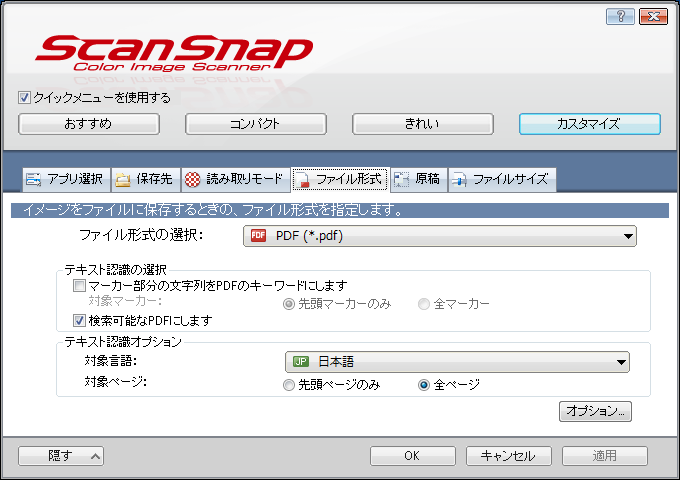Viewport: 680px width, 480px height.
Task: Select 先頭ページのみ radio button
Action: click(289, 385)
